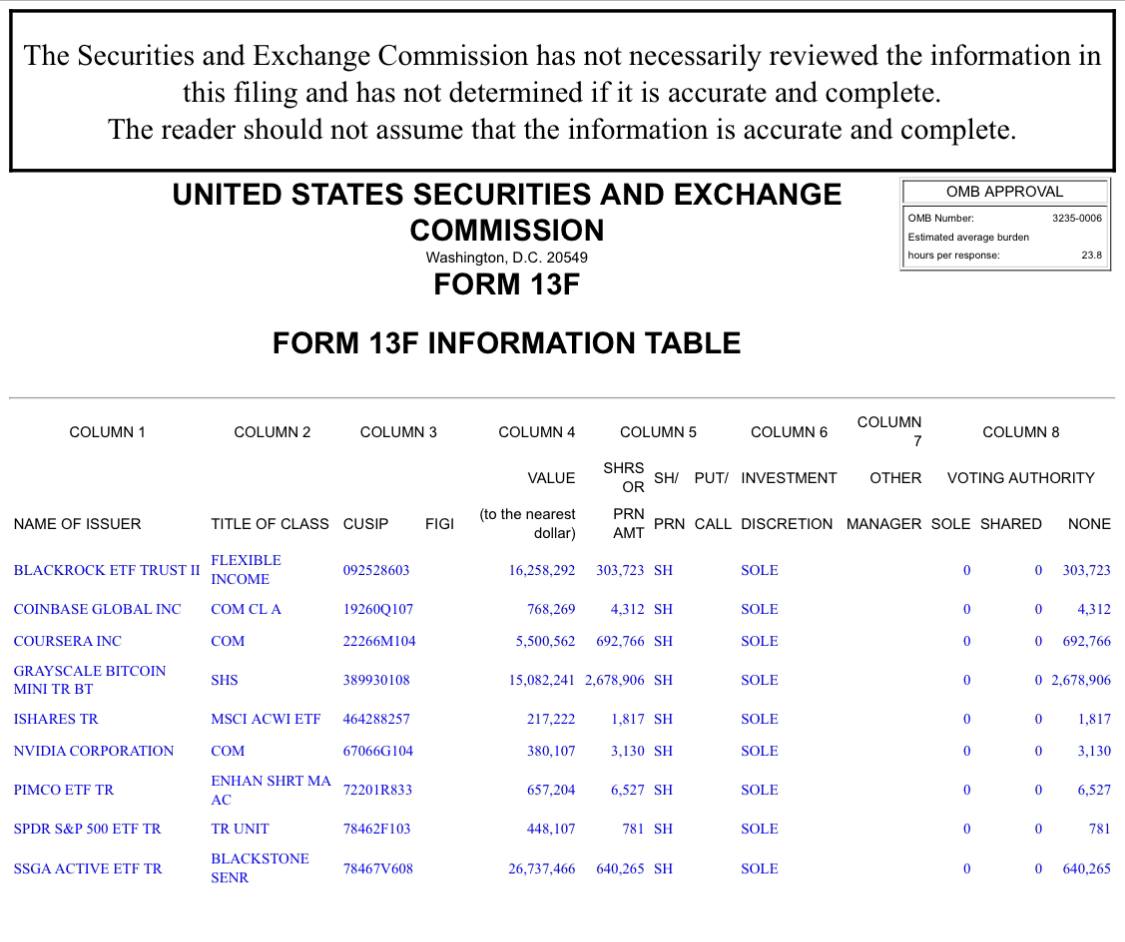This screenshot has height=942, width=1125.
Task: Click SPDR S&P 500 ETF TR issuer
Action: click(x=87, y=829)
